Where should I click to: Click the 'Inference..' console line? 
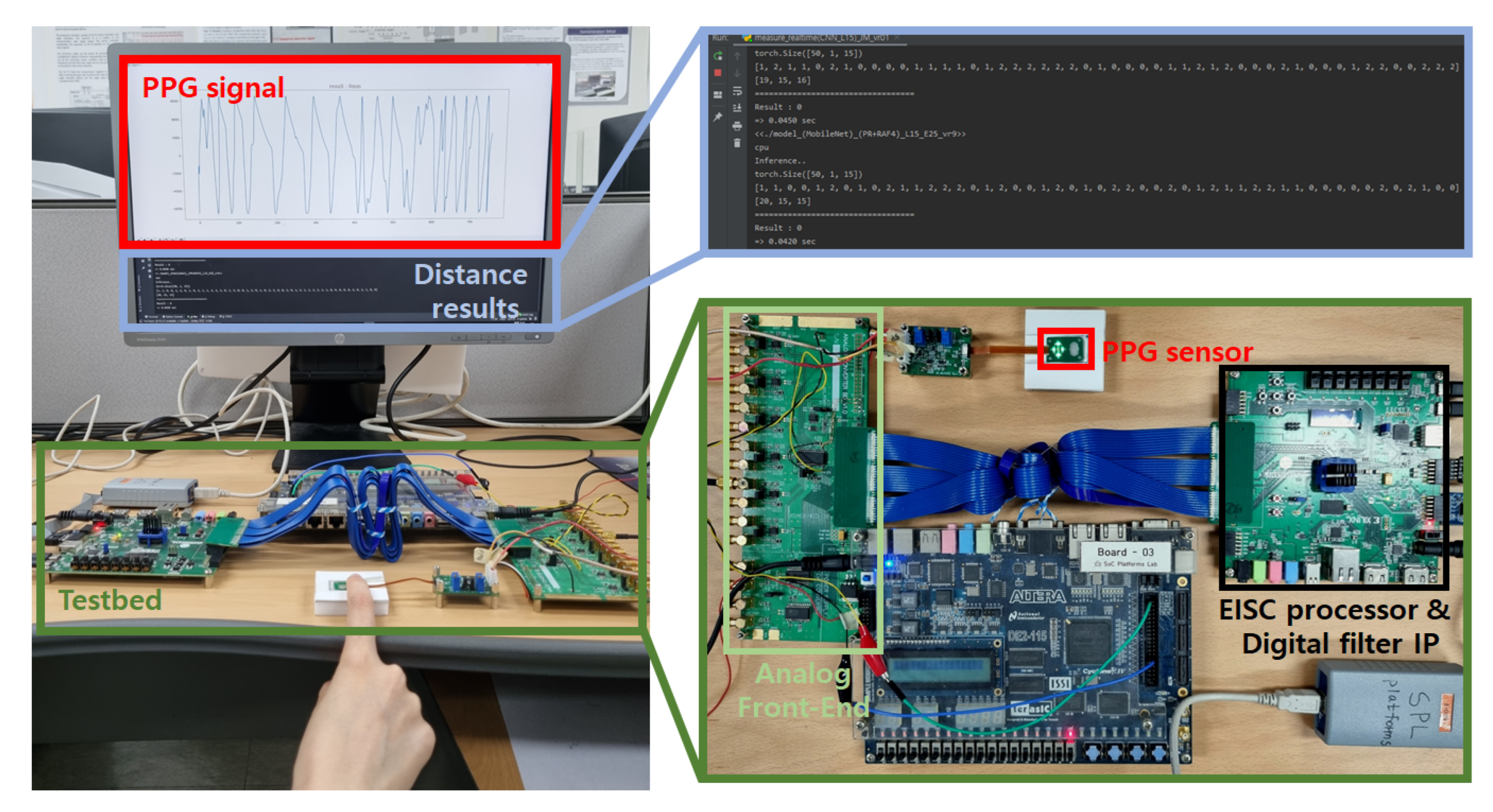[779, 161]
